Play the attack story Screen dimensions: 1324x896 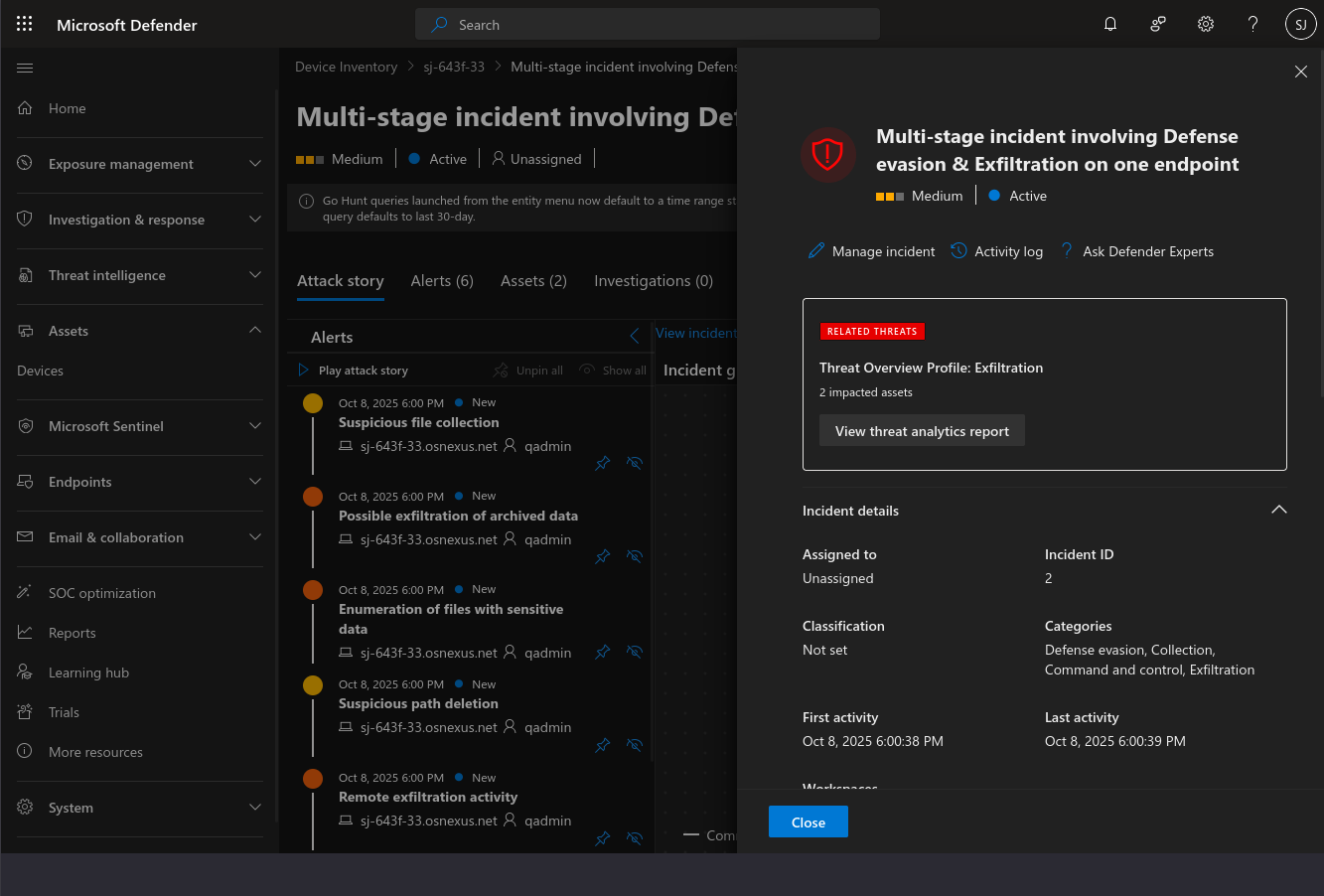354,371
